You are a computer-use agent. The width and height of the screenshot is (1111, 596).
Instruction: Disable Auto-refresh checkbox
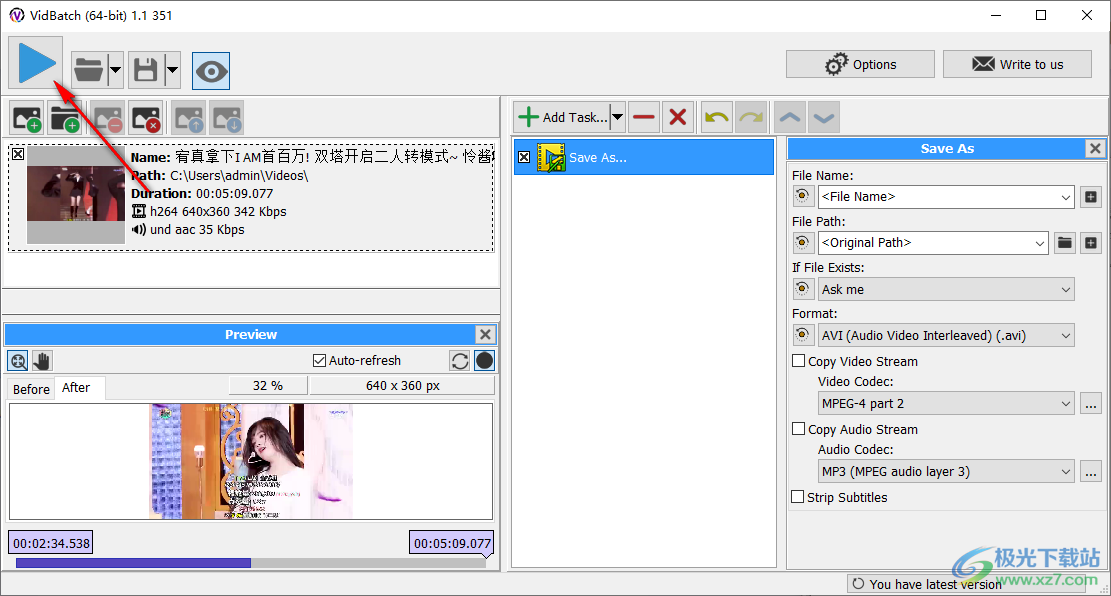tap(320, 361)
